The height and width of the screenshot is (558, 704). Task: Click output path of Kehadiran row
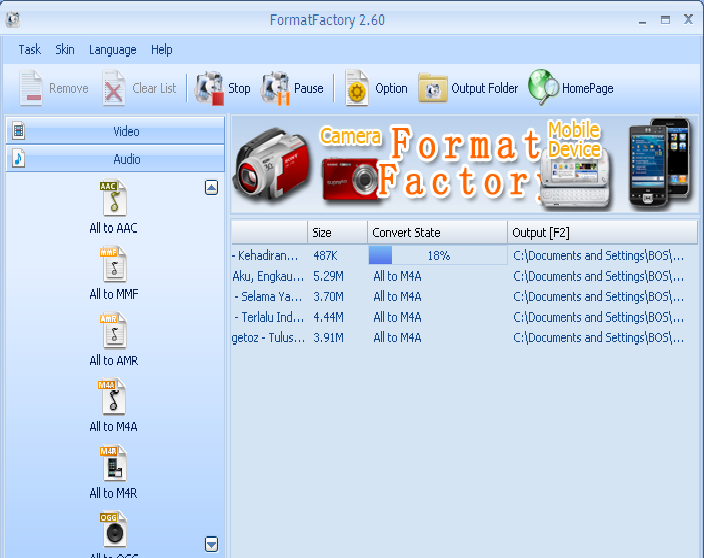pos(598,255)
